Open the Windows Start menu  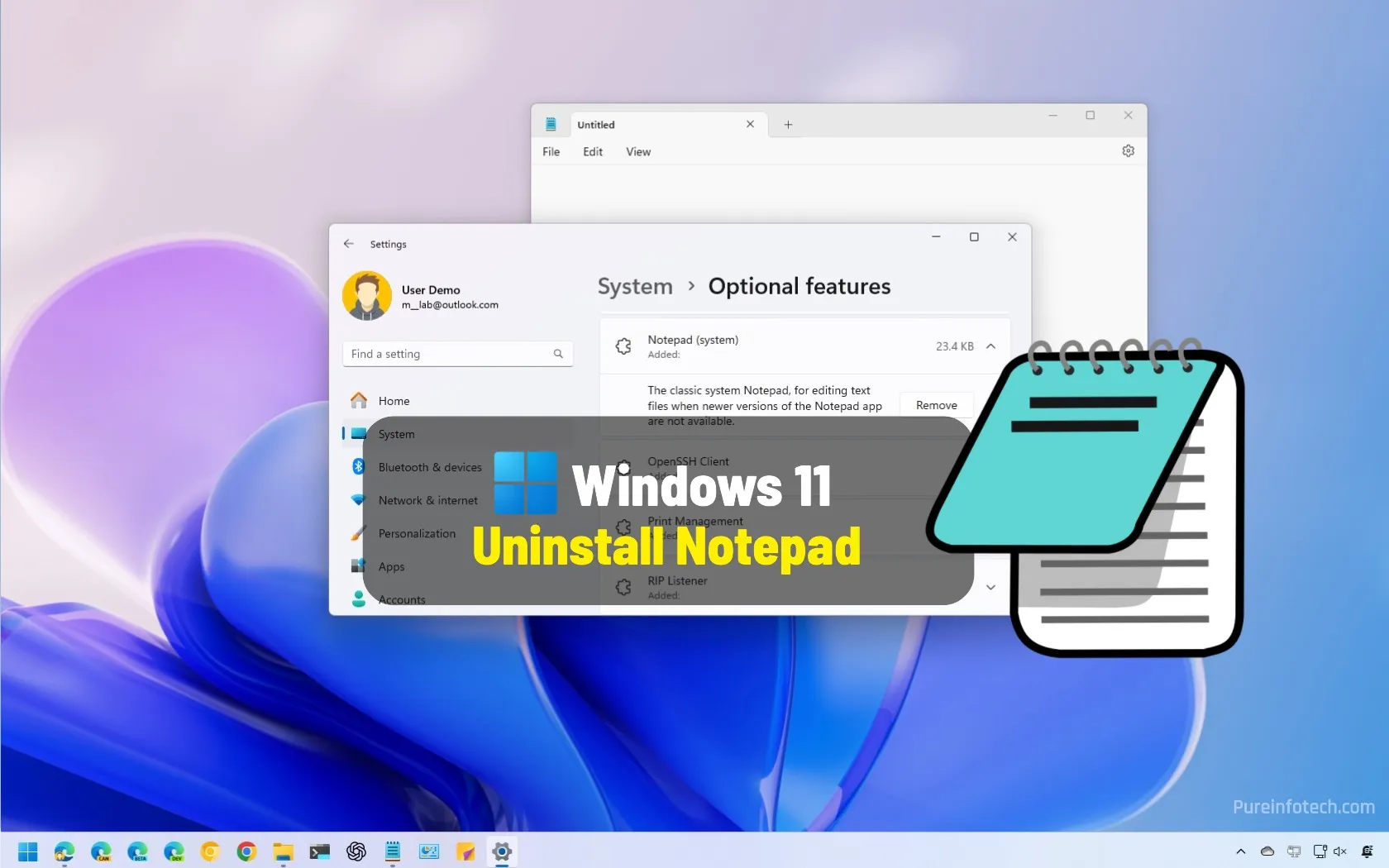click(28, 851)
